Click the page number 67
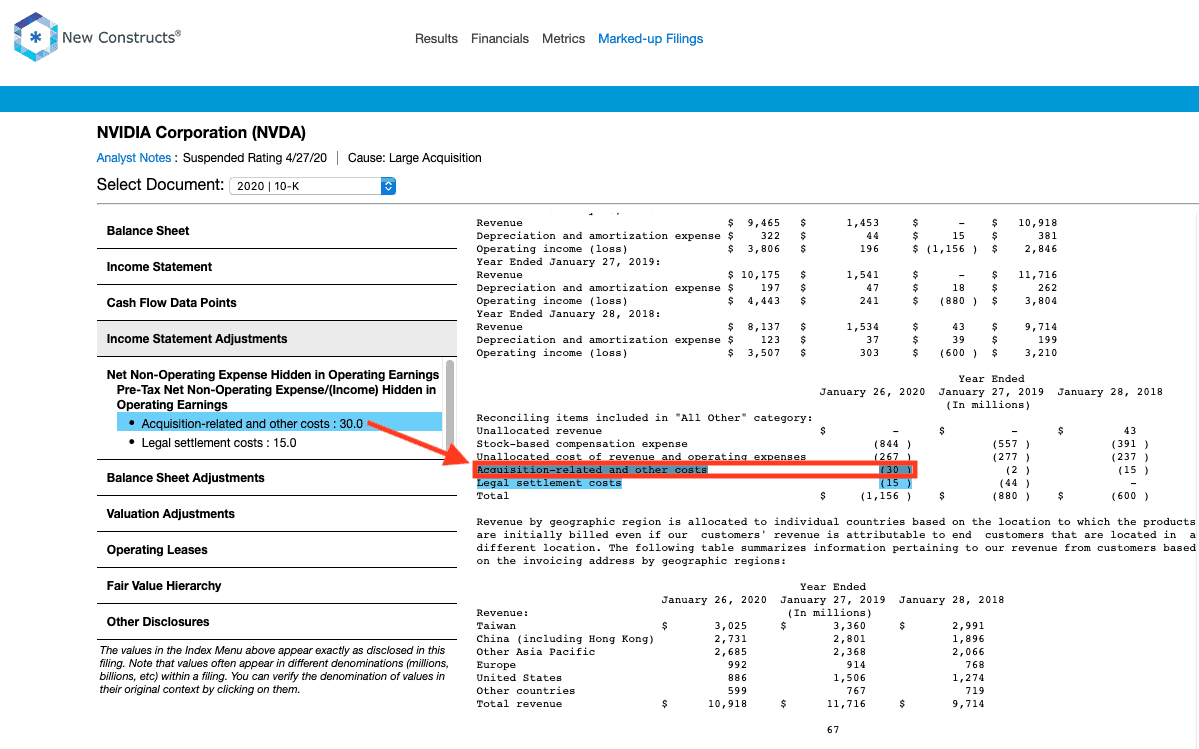This screenshot has width=1199, height=749. coord(833,730)
